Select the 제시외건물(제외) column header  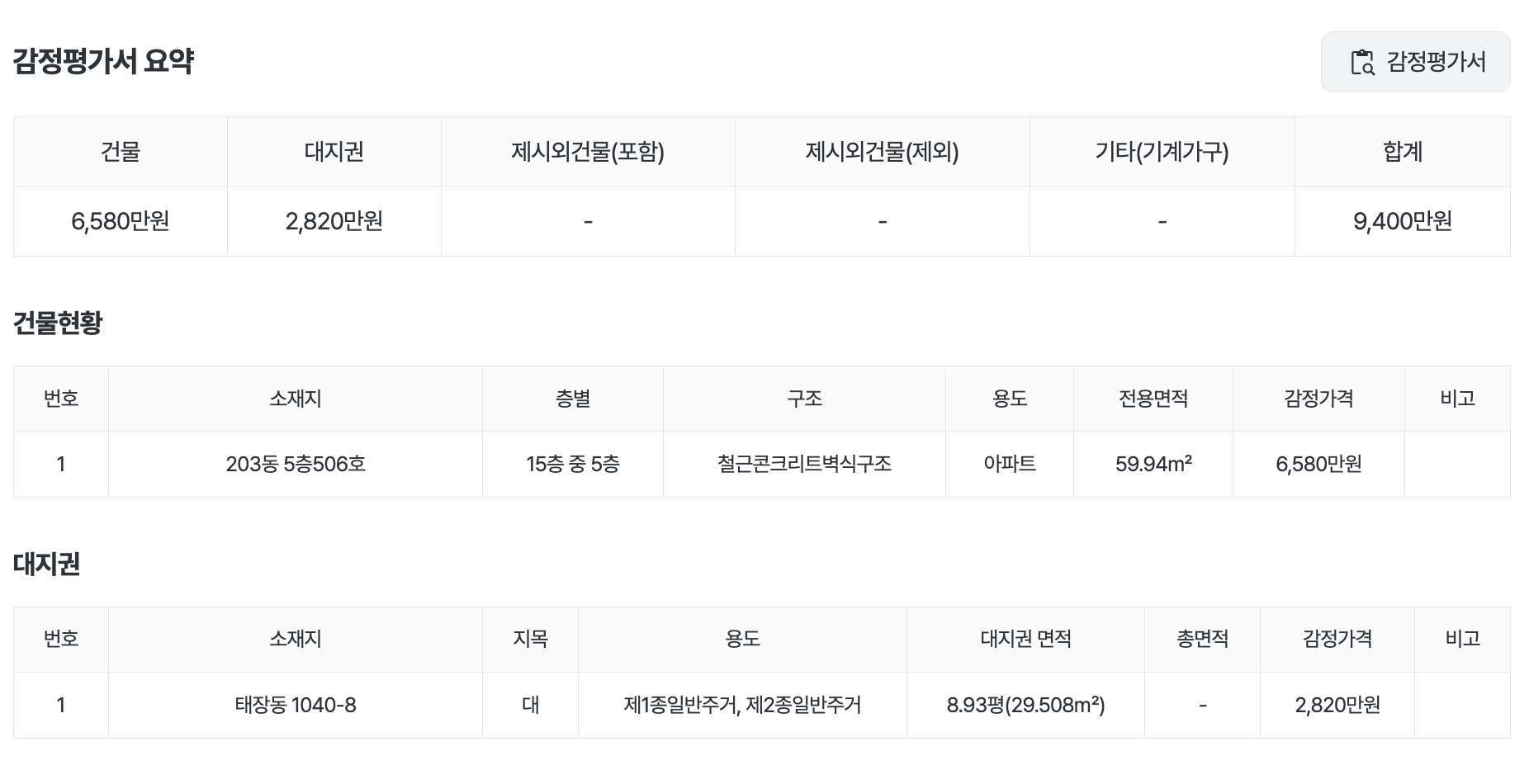[x=883, y=152]
